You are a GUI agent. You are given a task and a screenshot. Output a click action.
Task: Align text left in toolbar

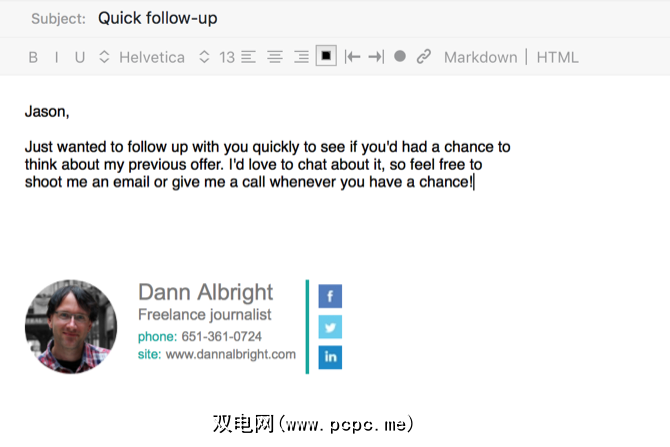click(248, 57)
